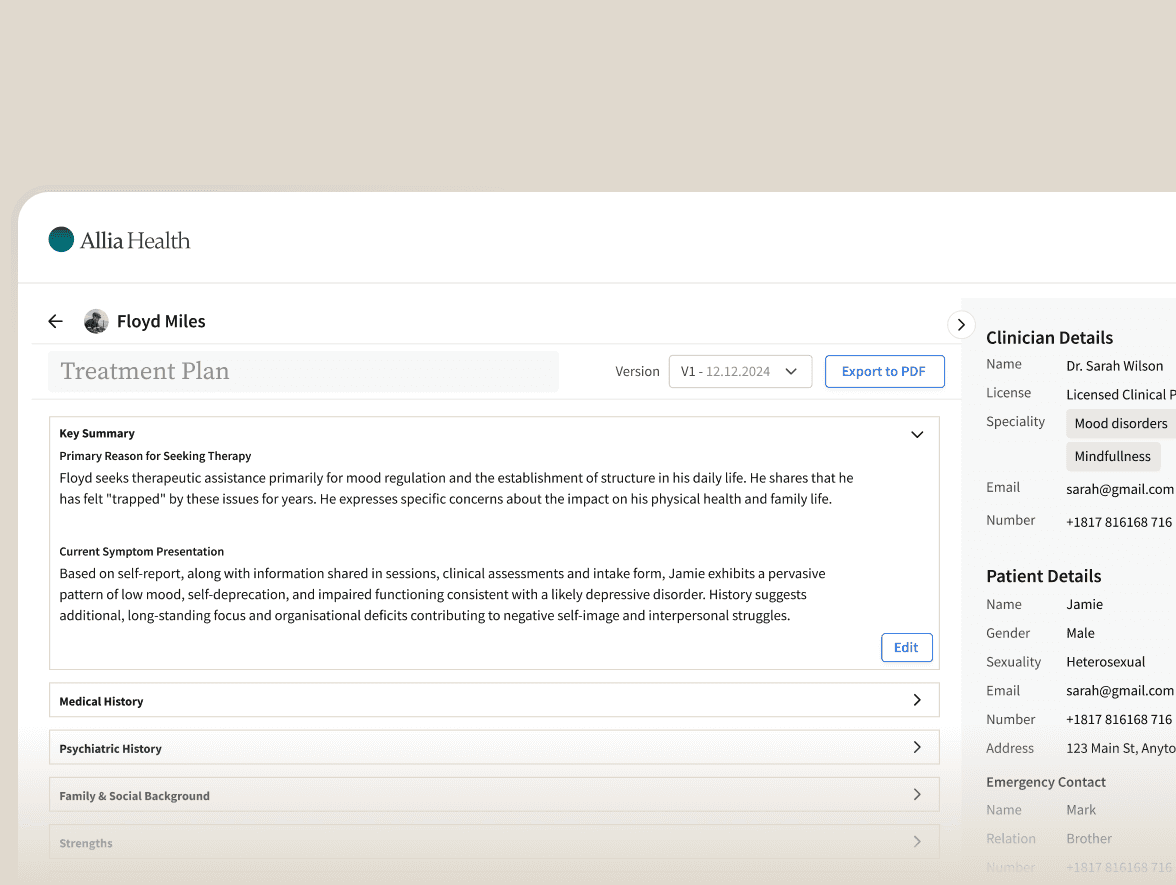Click the Patient Details heading
1176x885 pixels.
coord(1043,576)
